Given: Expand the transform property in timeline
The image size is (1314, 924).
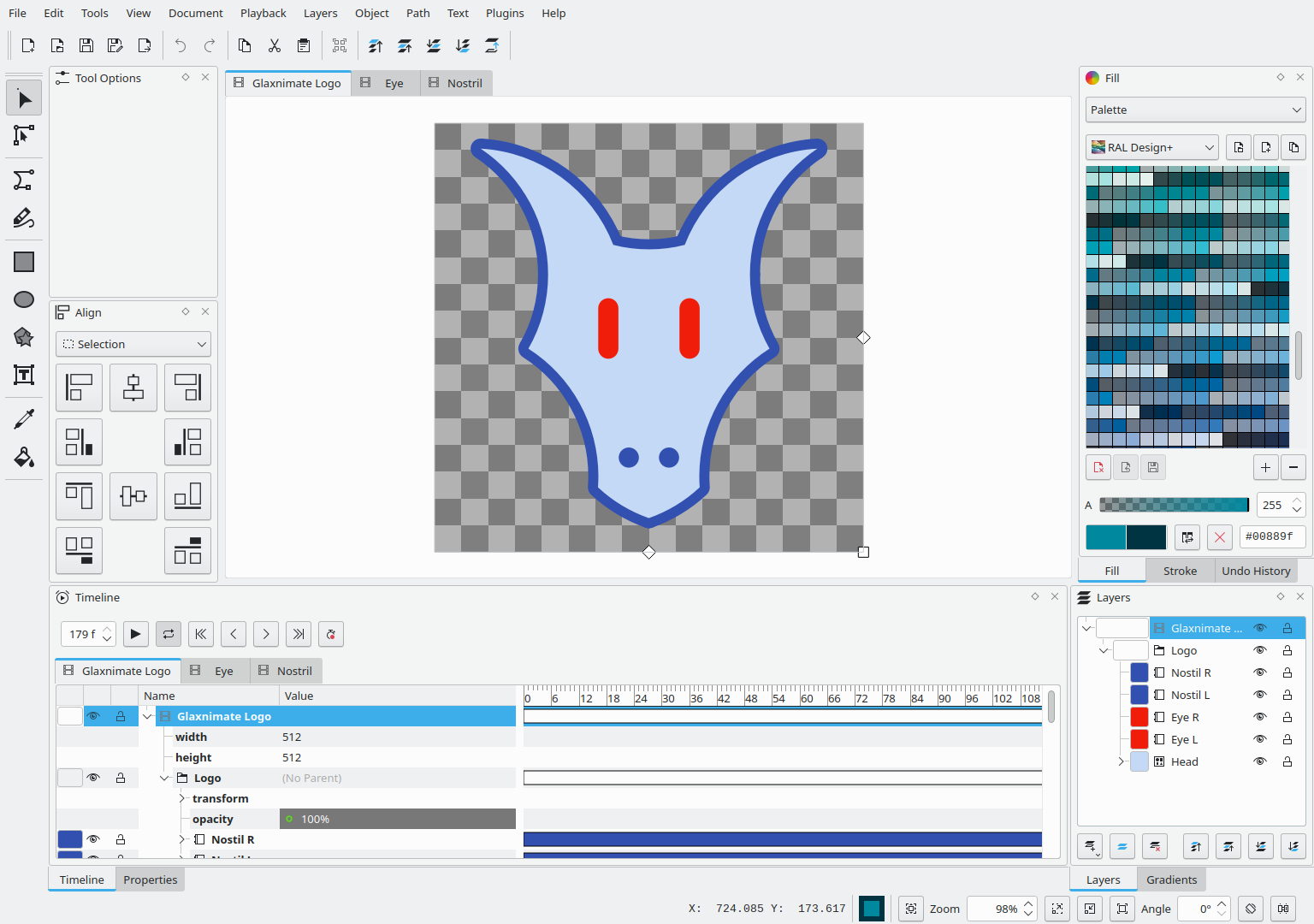Looking at the screenshot, I should tap(182, 798).
